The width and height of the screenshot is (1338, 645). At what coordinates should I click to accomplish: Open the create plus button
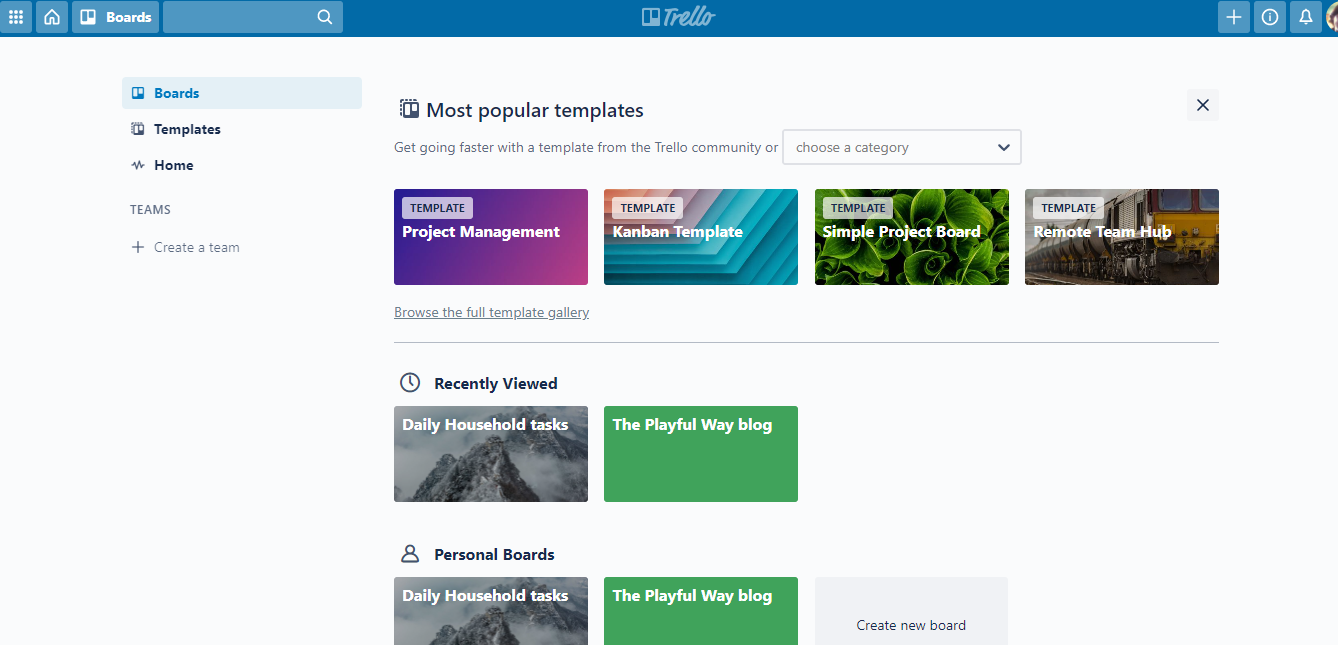[1234, 17]
